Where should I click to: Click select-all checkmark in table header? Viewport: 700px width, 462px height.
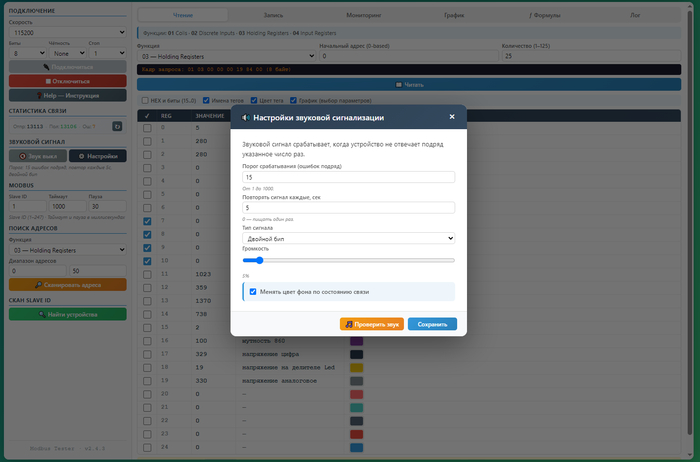point(147,116)
